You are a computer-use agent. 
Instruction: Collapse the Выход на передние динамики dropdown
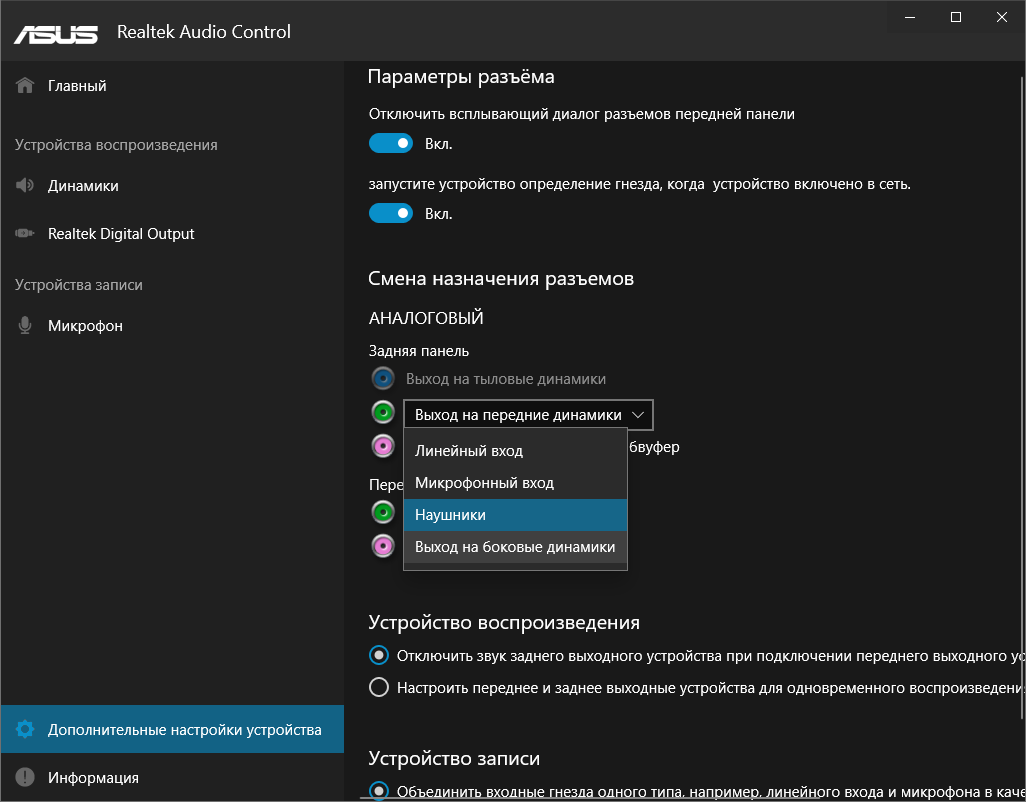point(529,415)
